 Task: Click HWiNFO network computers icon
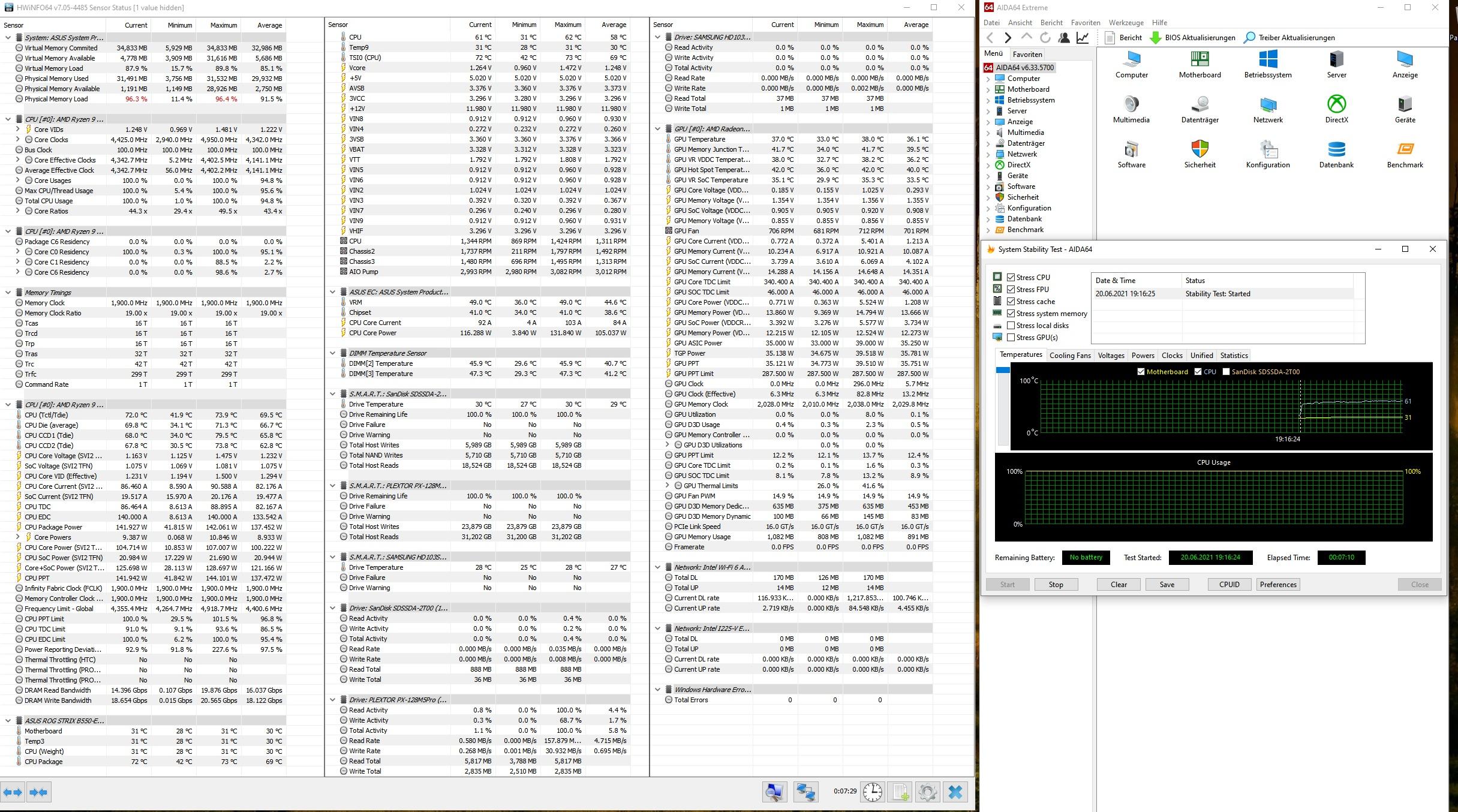pyautogui.click(x=805, y=792)
